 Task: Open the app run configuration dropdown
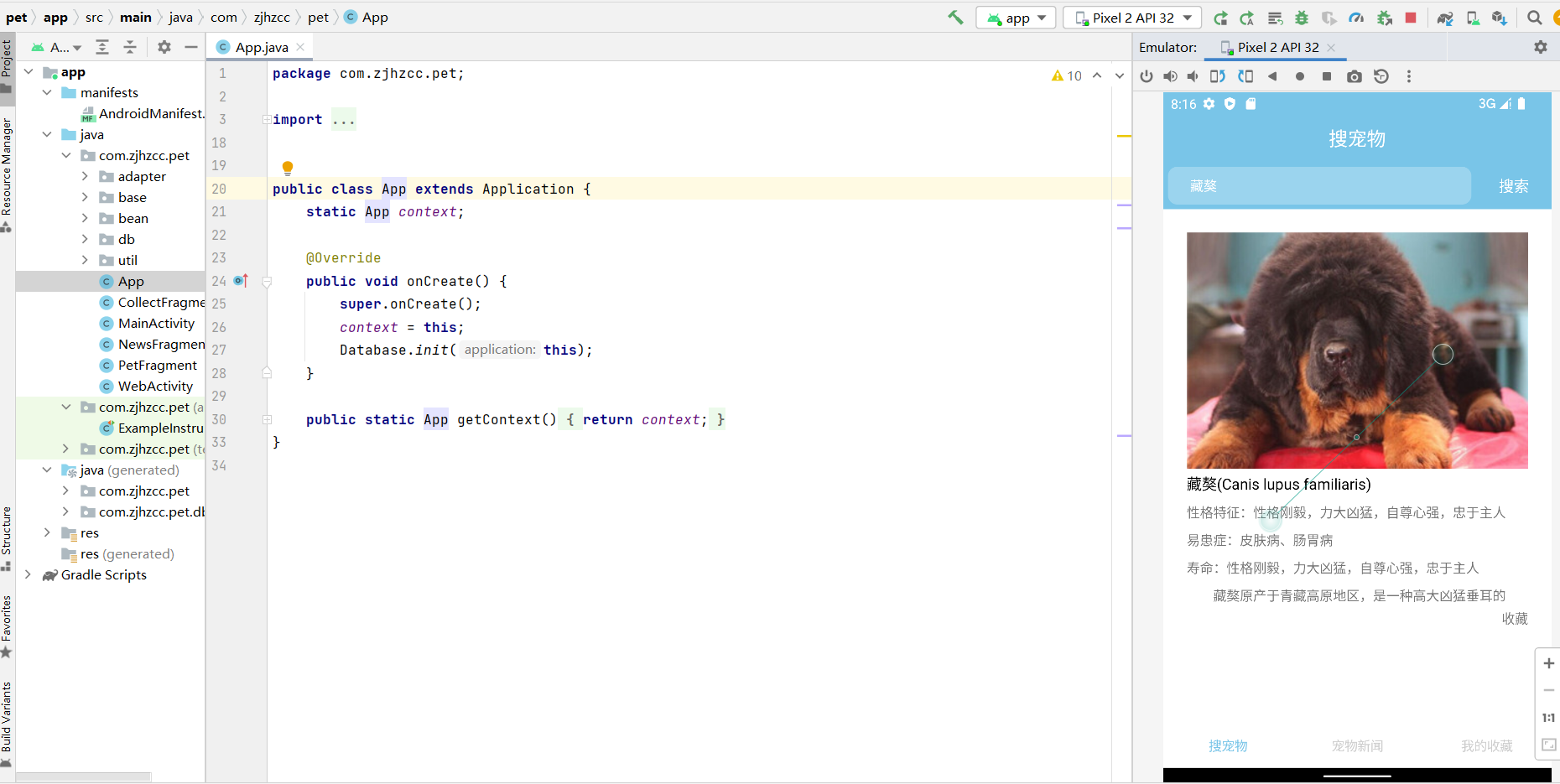click(1016, 18)
